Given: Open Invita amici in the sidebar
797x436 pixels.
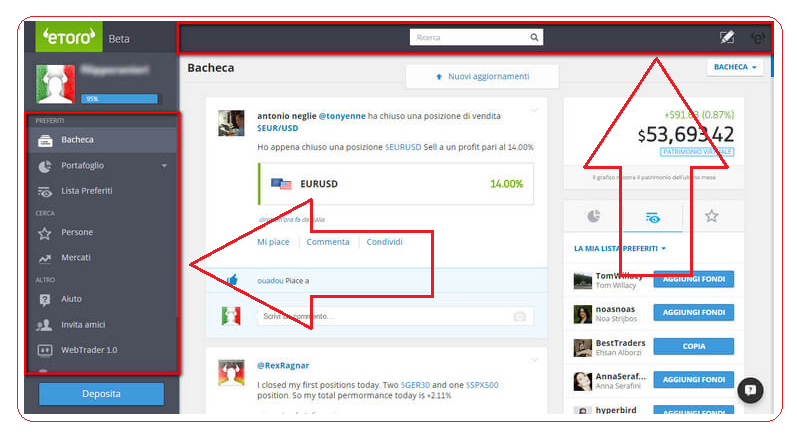Looking at the screenshot, I should pos(102,325).
